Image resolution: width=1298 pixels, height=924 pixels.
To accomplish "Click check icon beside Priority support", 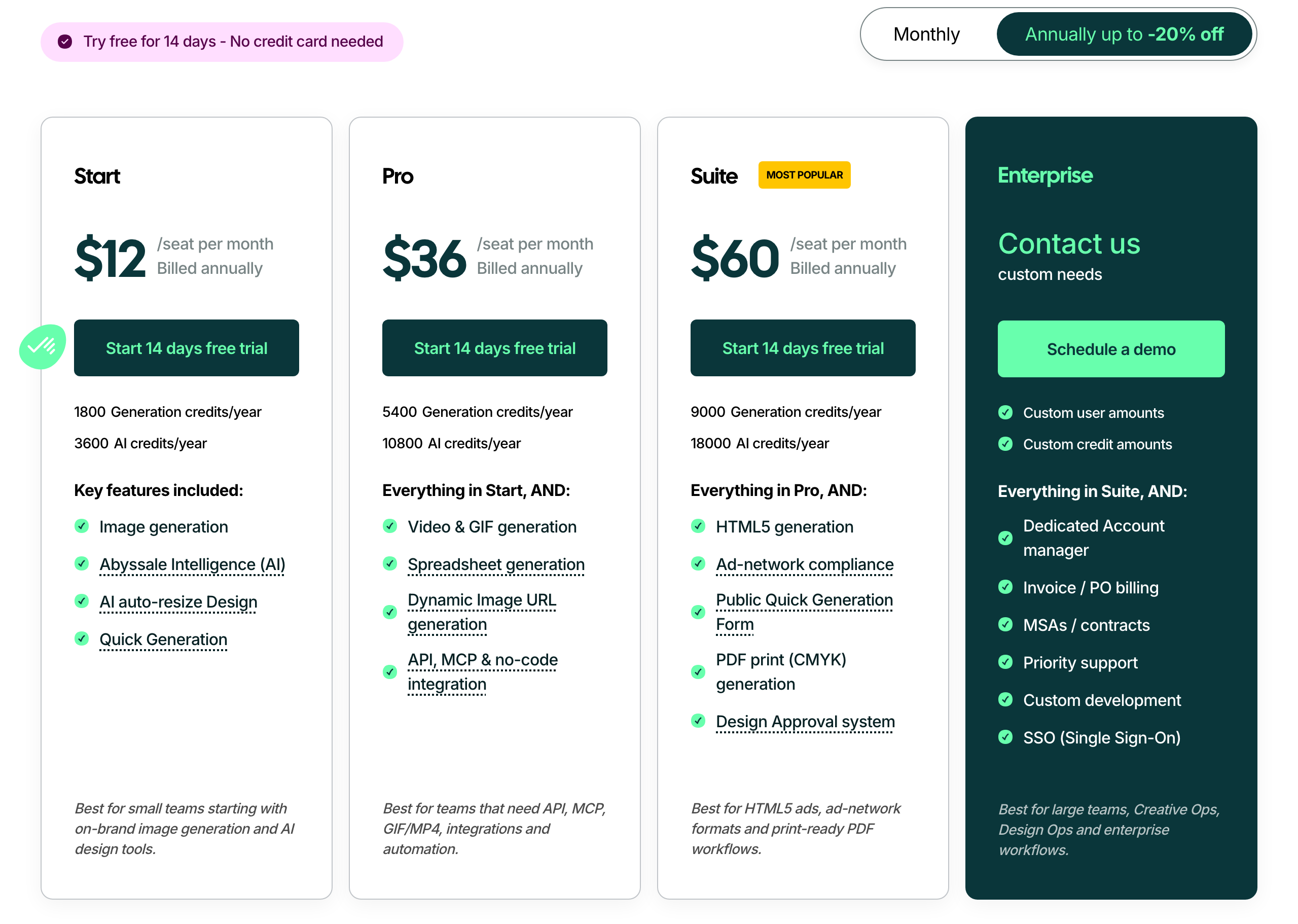I will (1005, 662).
